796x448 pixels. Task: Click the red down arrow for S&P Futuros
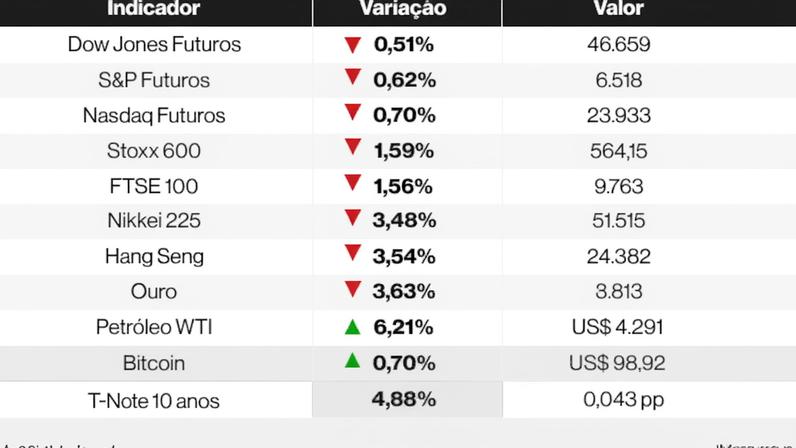pos(351,79)
